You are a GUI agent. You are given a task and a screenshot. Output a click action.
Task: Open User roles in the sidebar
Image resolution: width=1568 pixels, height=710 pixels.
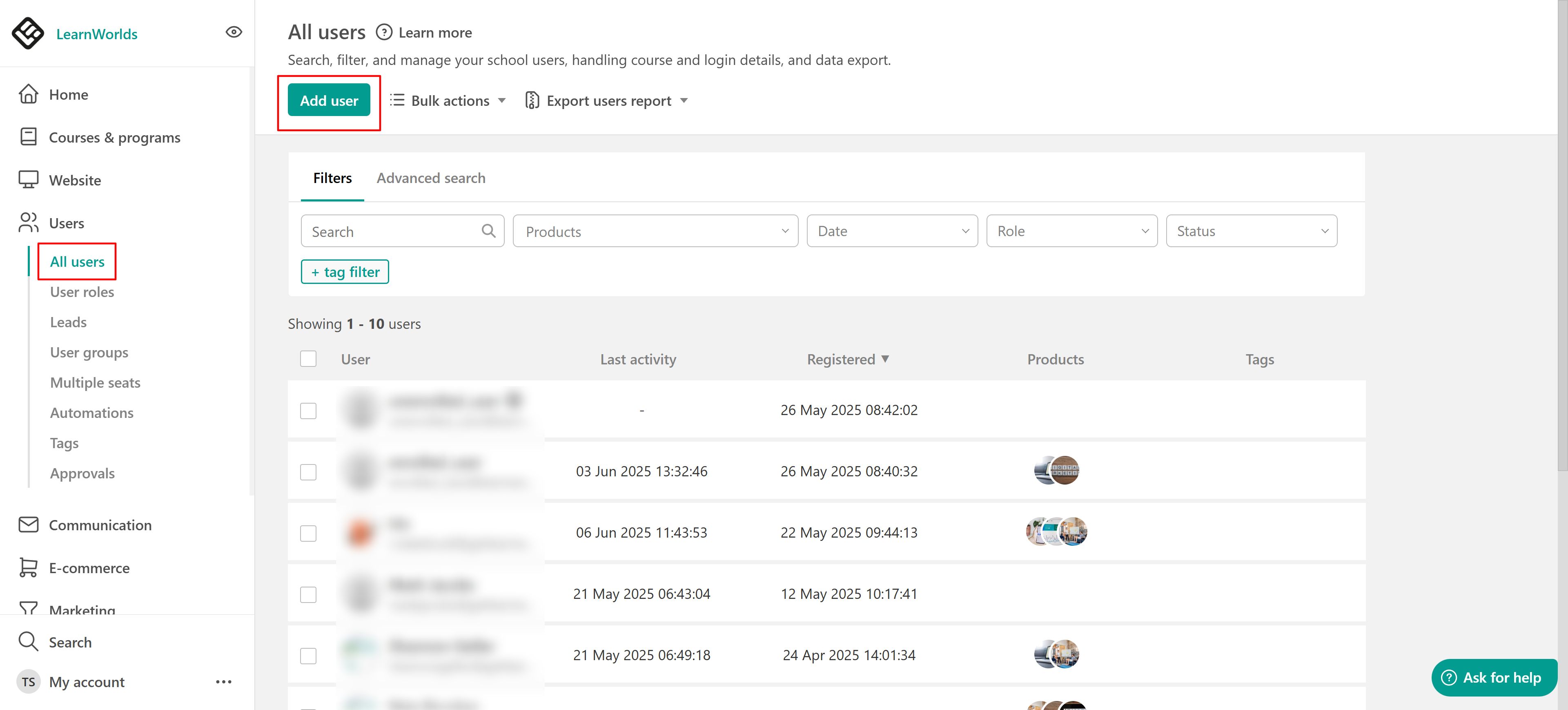click(82, 292)
